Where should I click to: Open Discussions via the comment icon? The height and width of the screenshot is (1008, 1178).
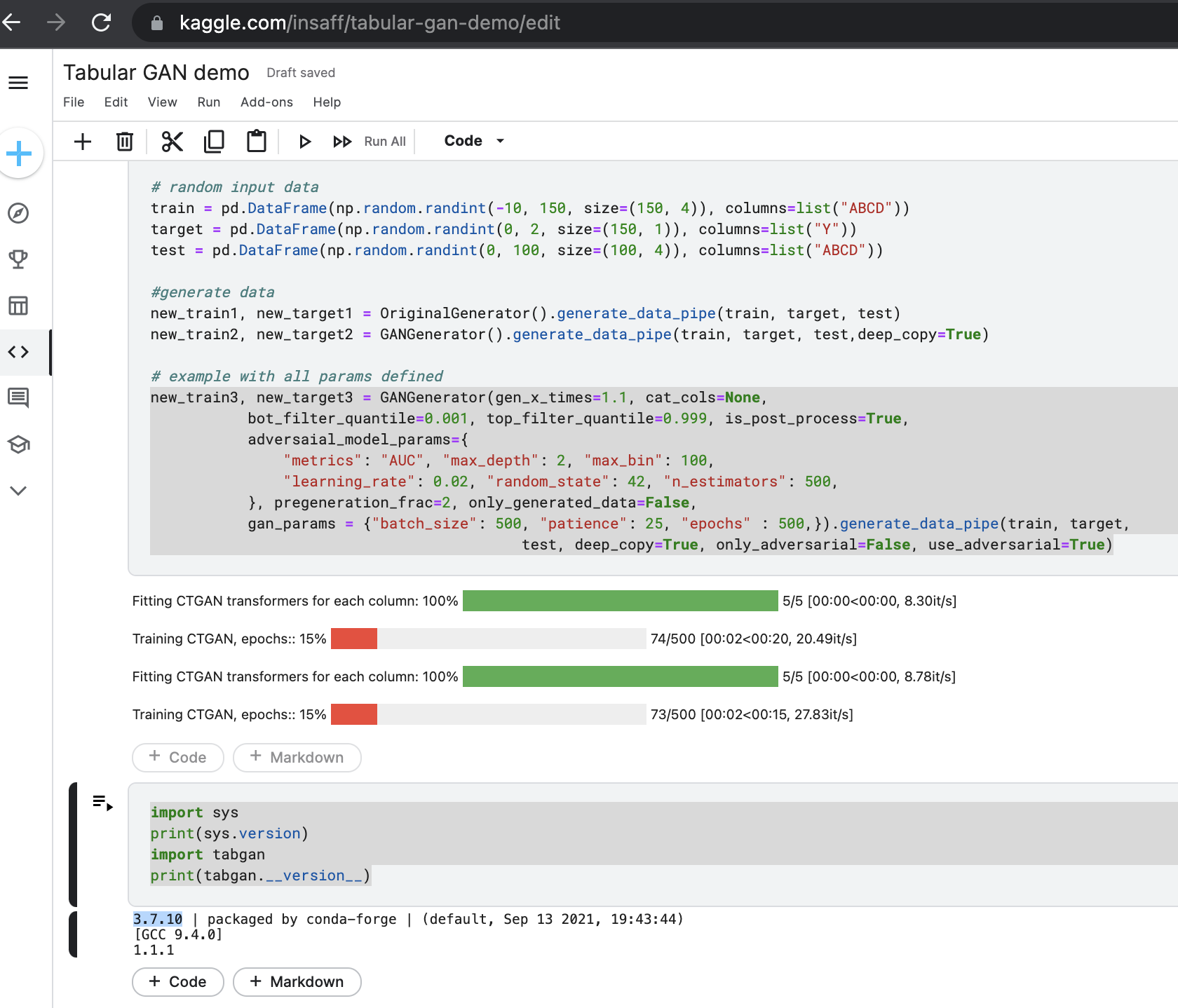coord(18,398)
